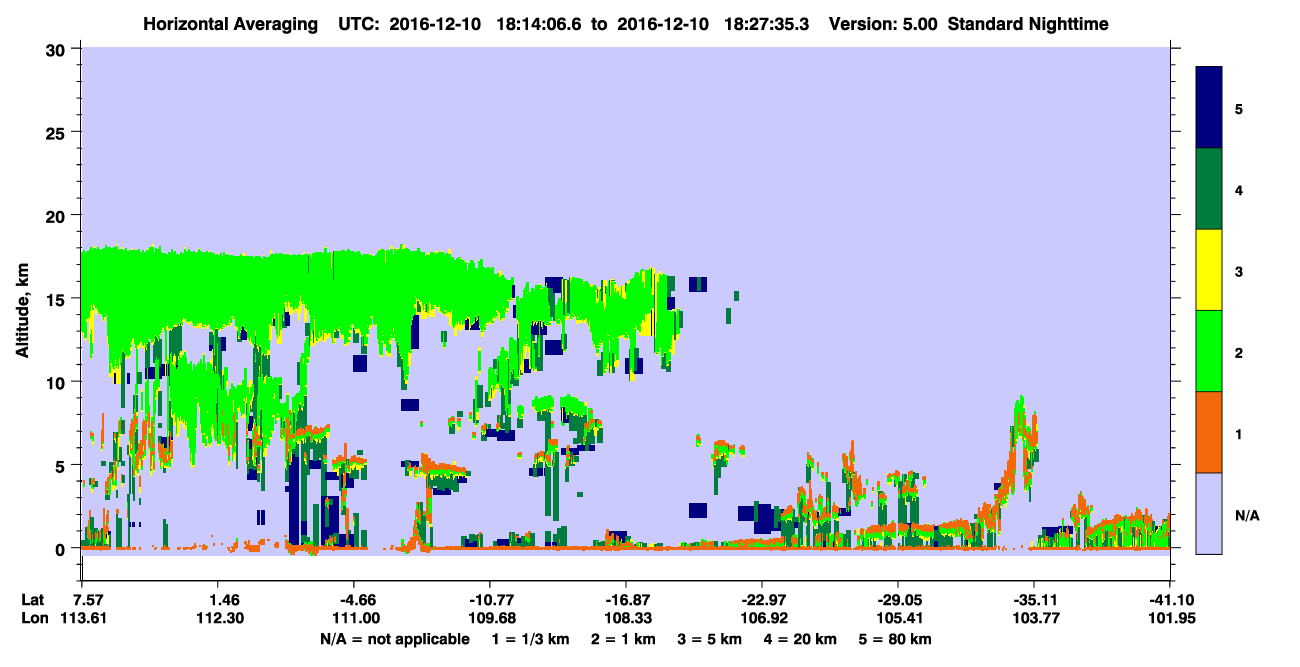Click longitude value 103.77
The image size is (1300, 667).
coord(1034,618)
